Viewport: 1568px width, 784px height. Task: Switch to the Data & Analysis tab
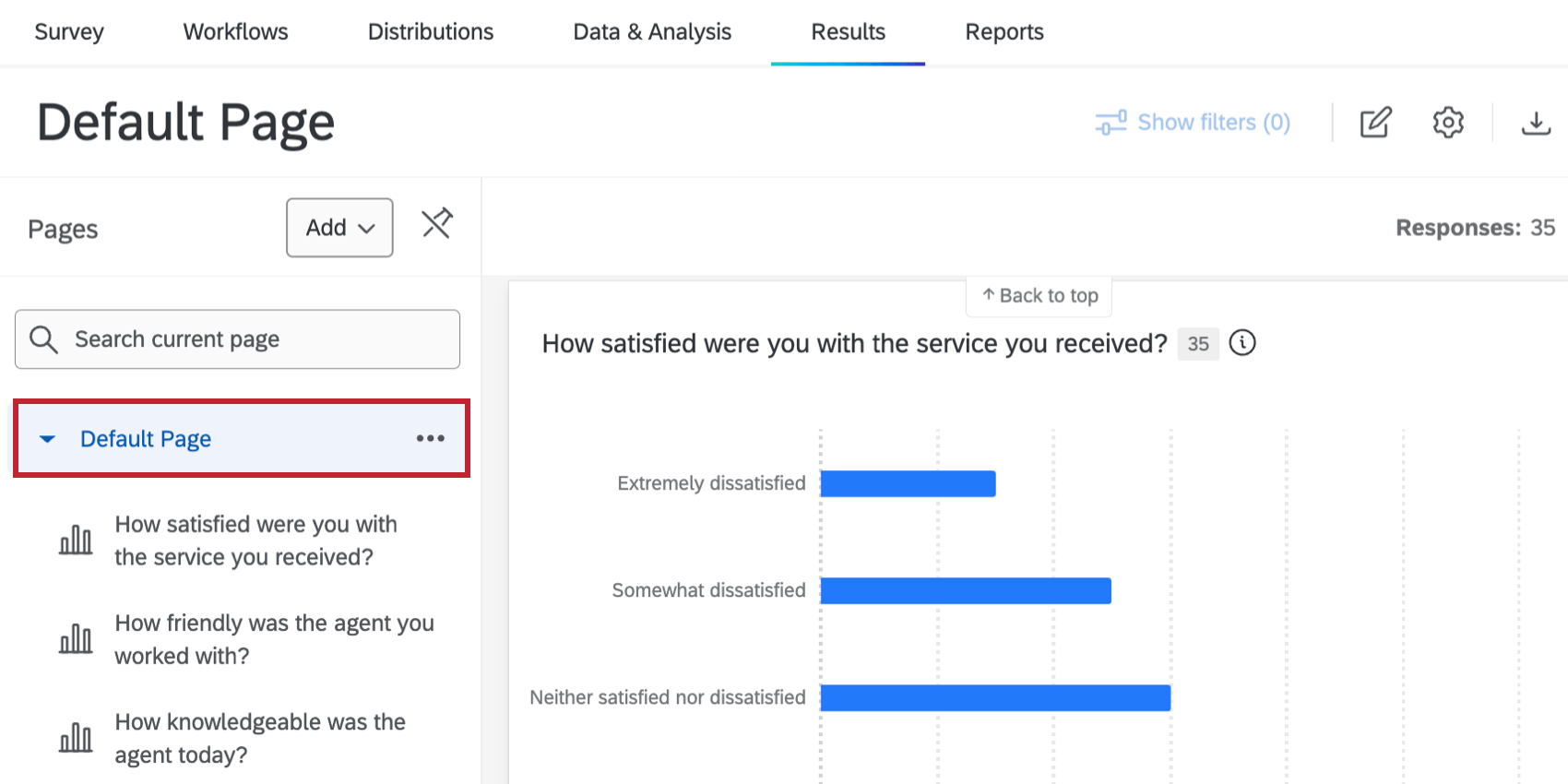[652, 32]
